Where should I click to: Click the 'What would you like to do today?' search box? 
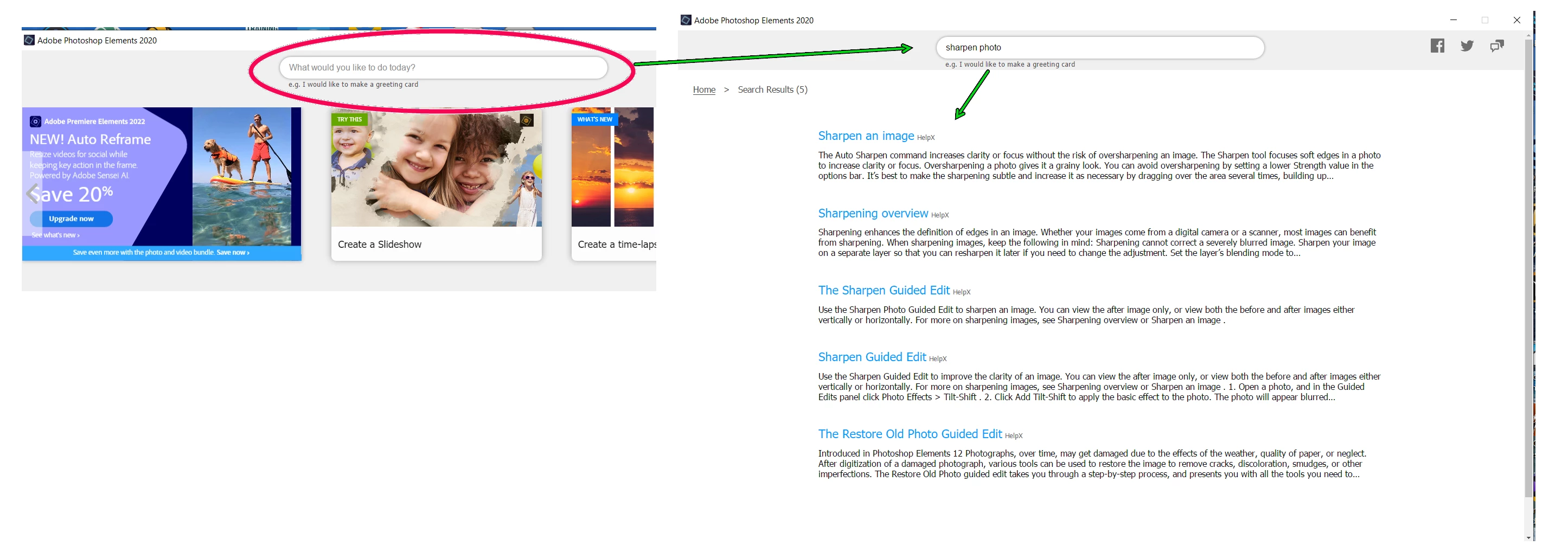[x=443, y=68]
